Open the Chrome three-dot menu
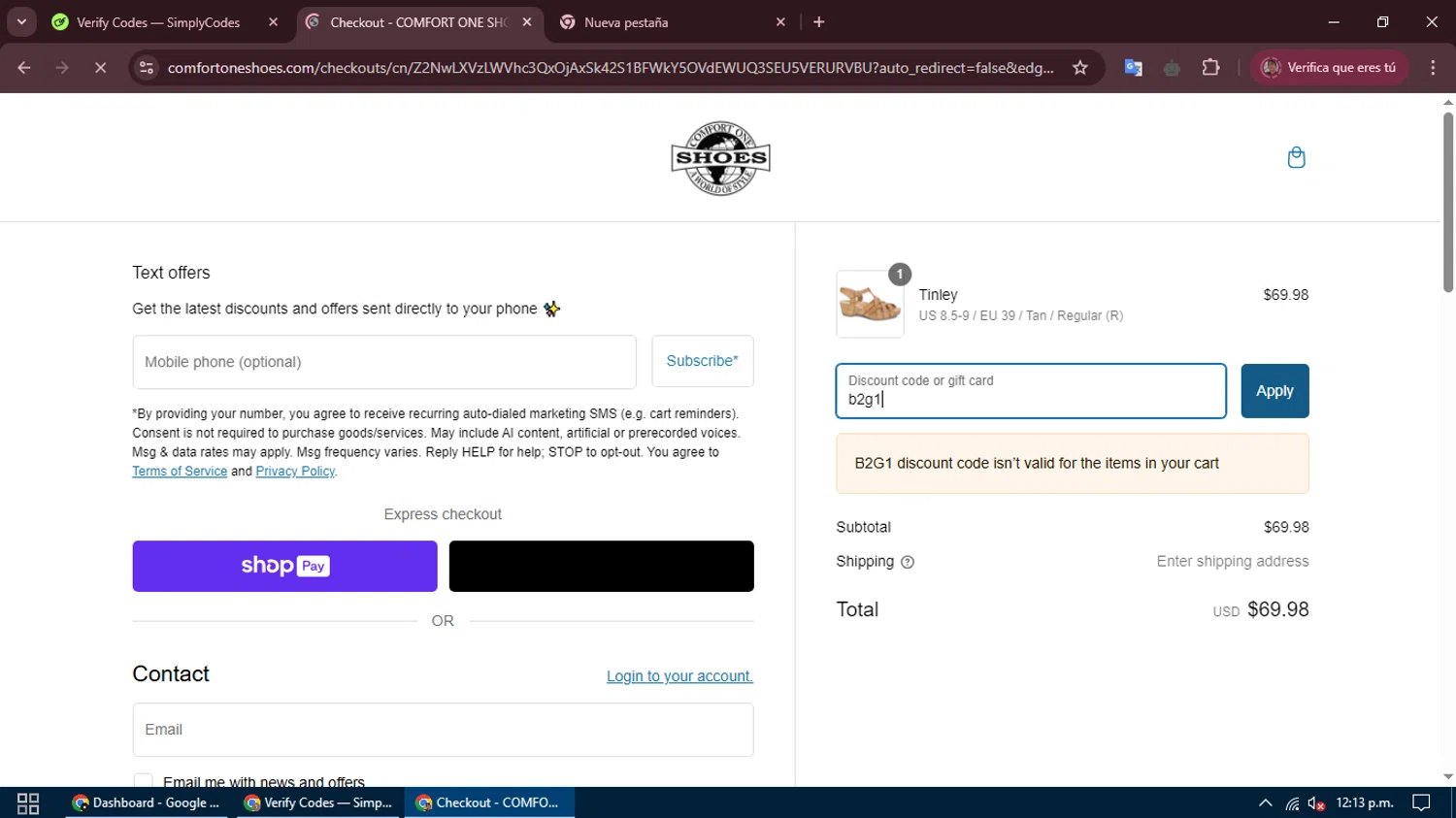 tap(1433, 68)
